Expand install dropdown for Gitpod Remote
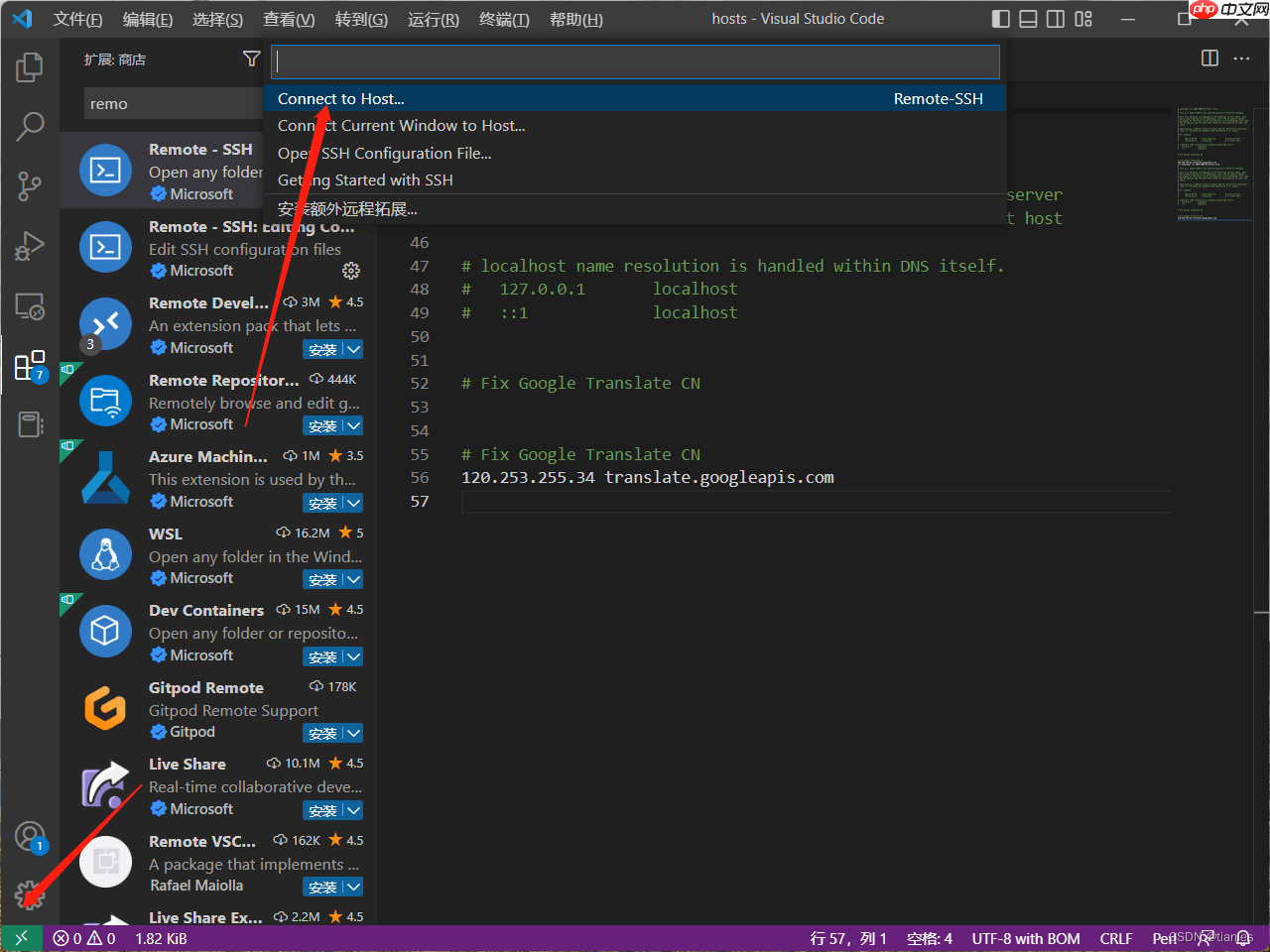 353,733
